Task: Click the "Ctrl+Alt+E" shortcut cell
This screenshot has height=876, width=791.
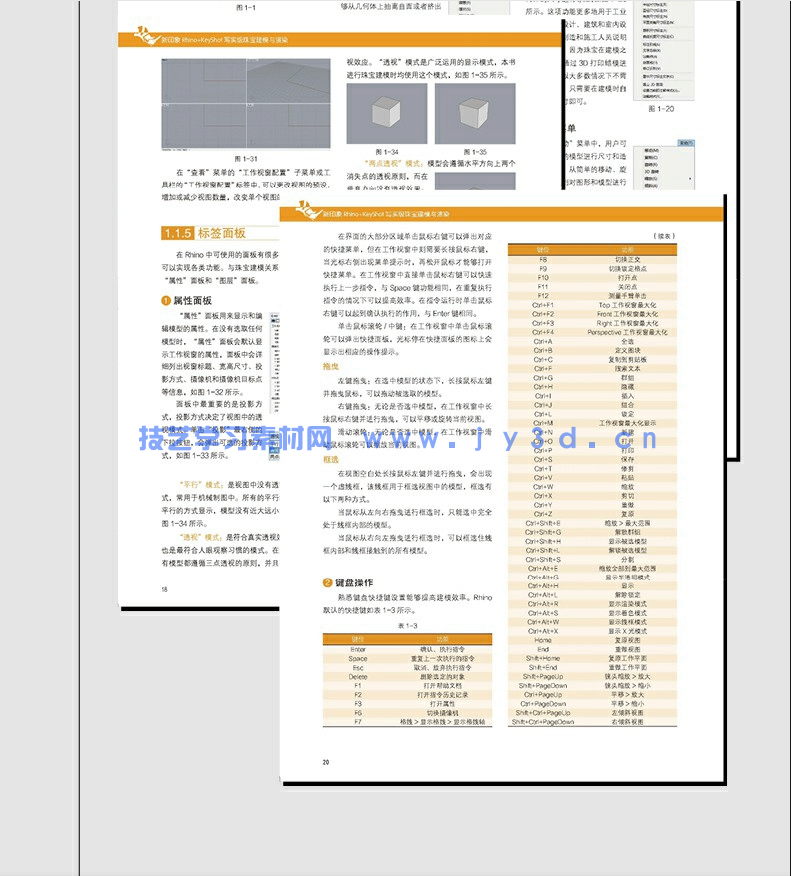Action: tap(543, 568)
